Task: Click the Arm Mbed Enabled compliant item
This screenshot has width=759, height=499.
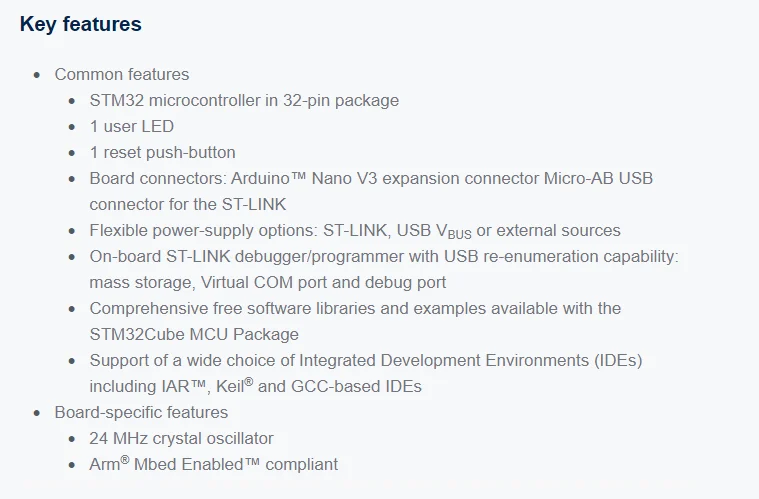Action: coord(213,464)
